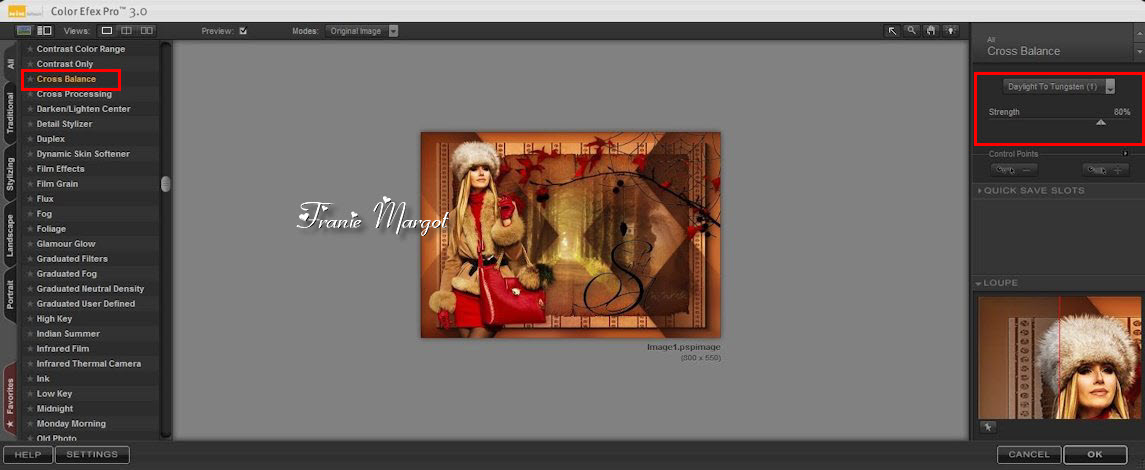Uncheck the Preview checkbox
This screenshot has width=1145, height=470.
(x=243, y=31)
